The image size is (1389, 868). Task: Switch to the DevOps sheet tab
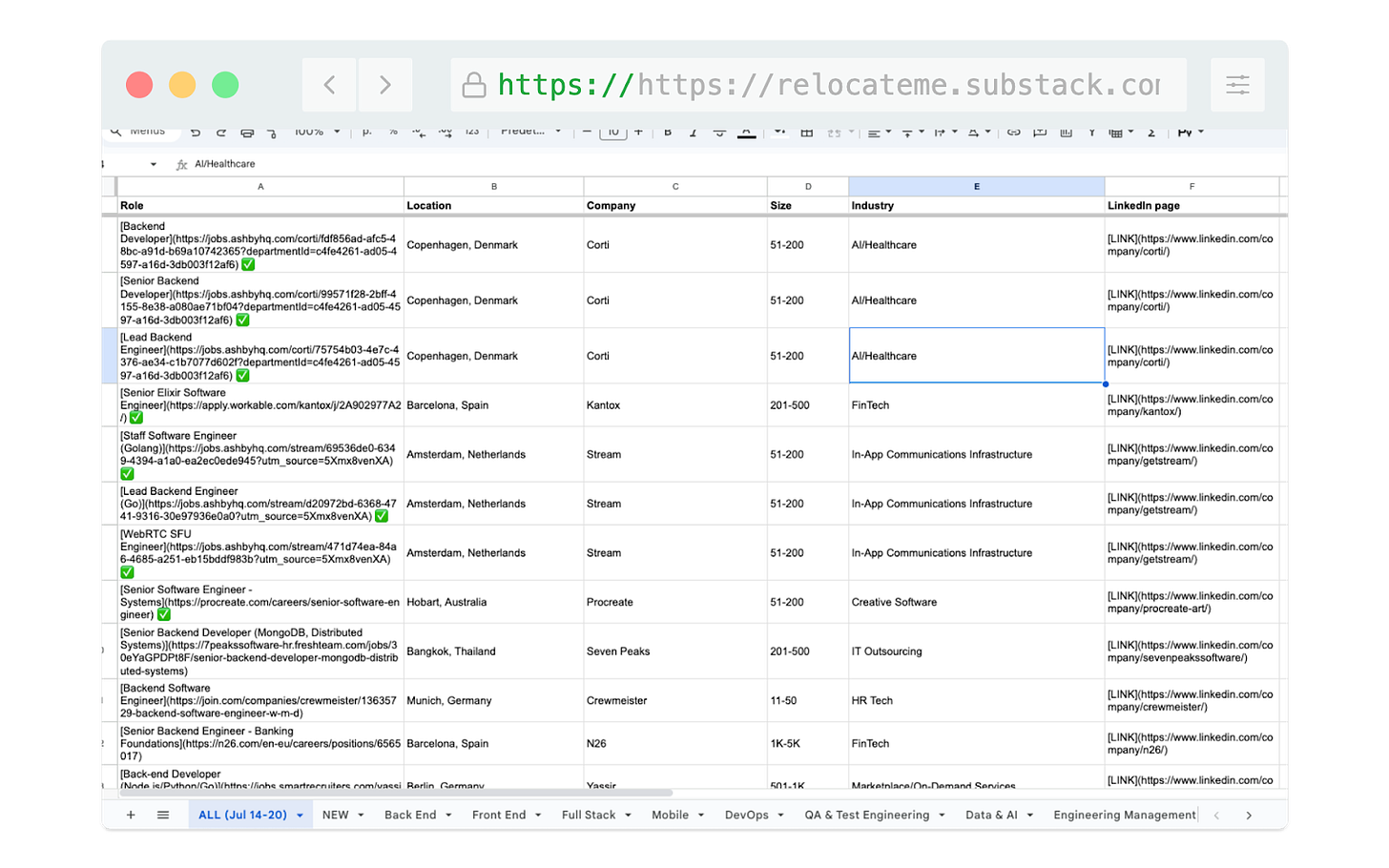point(746,816)
